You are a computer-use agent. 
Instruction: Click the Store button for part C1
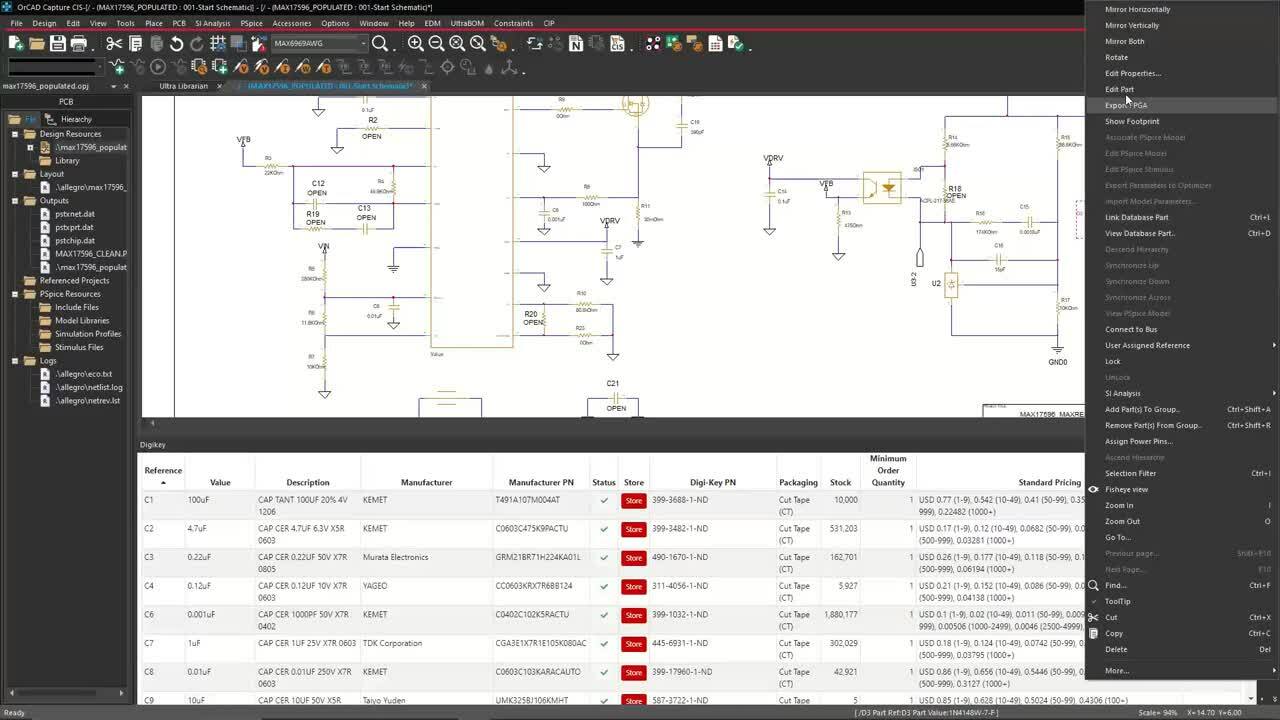point(632,500)
